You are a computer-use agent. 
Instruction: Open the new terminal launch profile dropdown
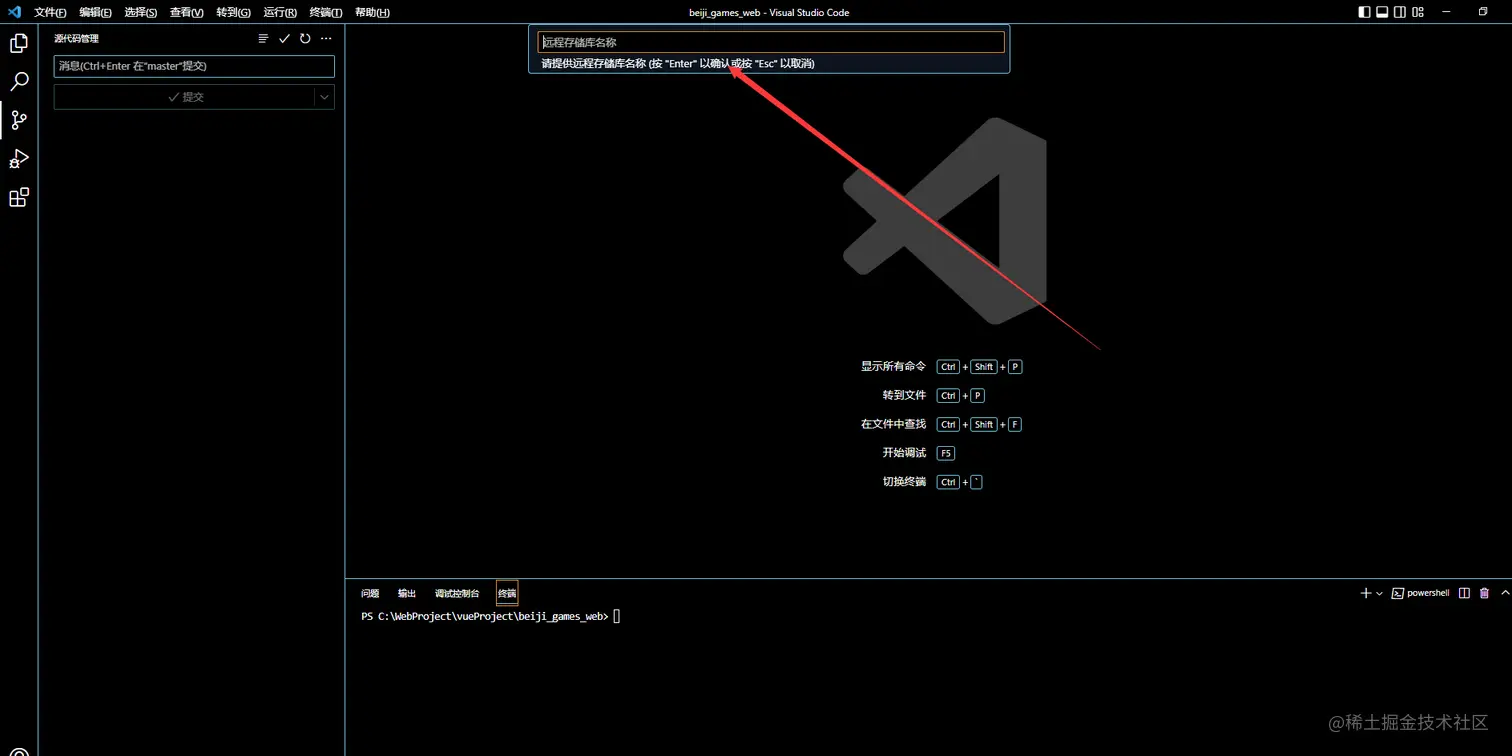click(1380, 593)
